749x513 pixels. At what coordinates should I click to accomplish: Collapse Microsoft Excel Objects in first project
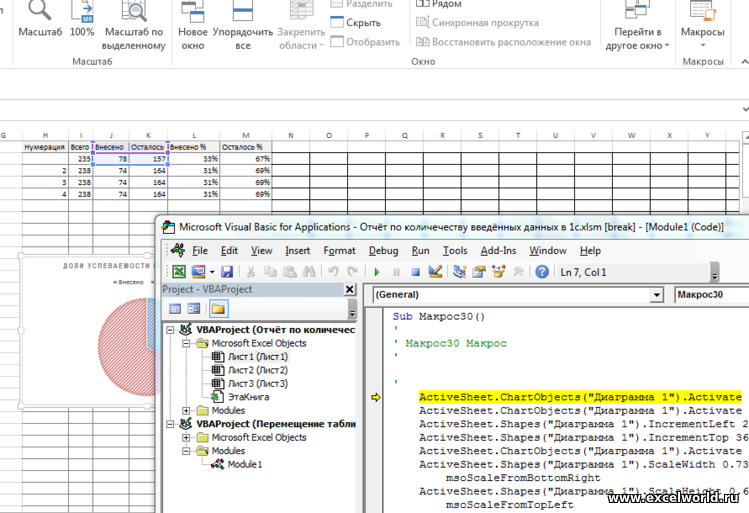tap(186, 343)
